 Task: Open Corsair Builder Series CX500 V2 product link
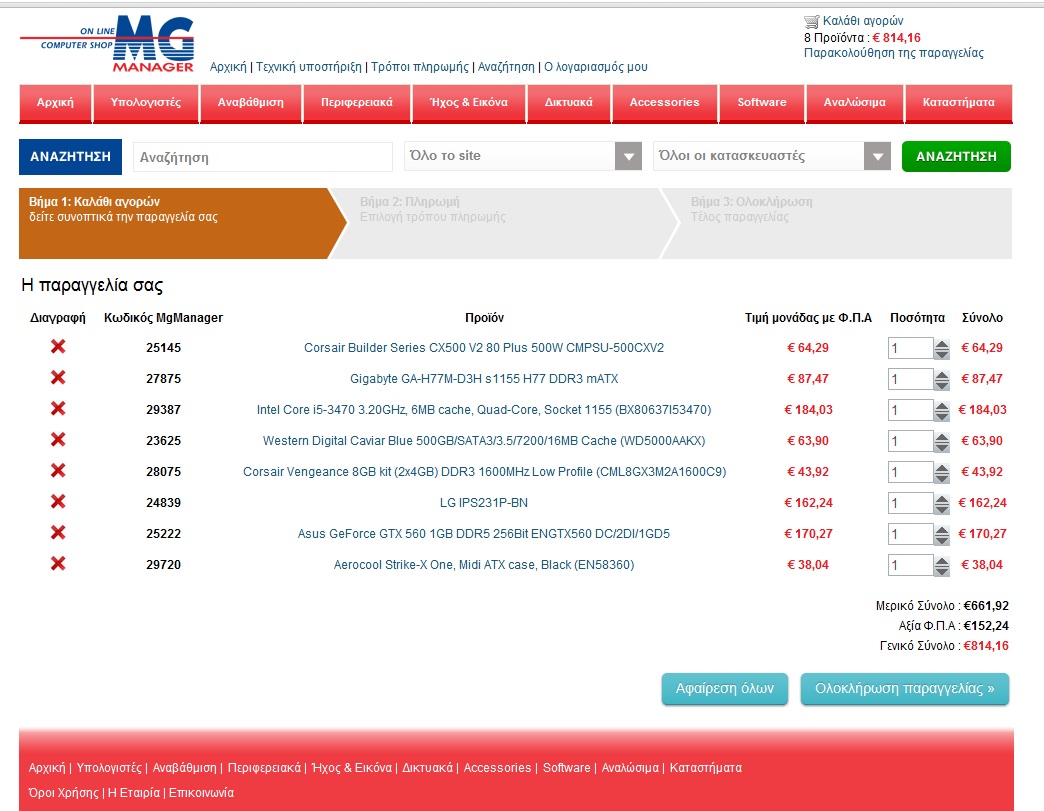coord(484,348)
